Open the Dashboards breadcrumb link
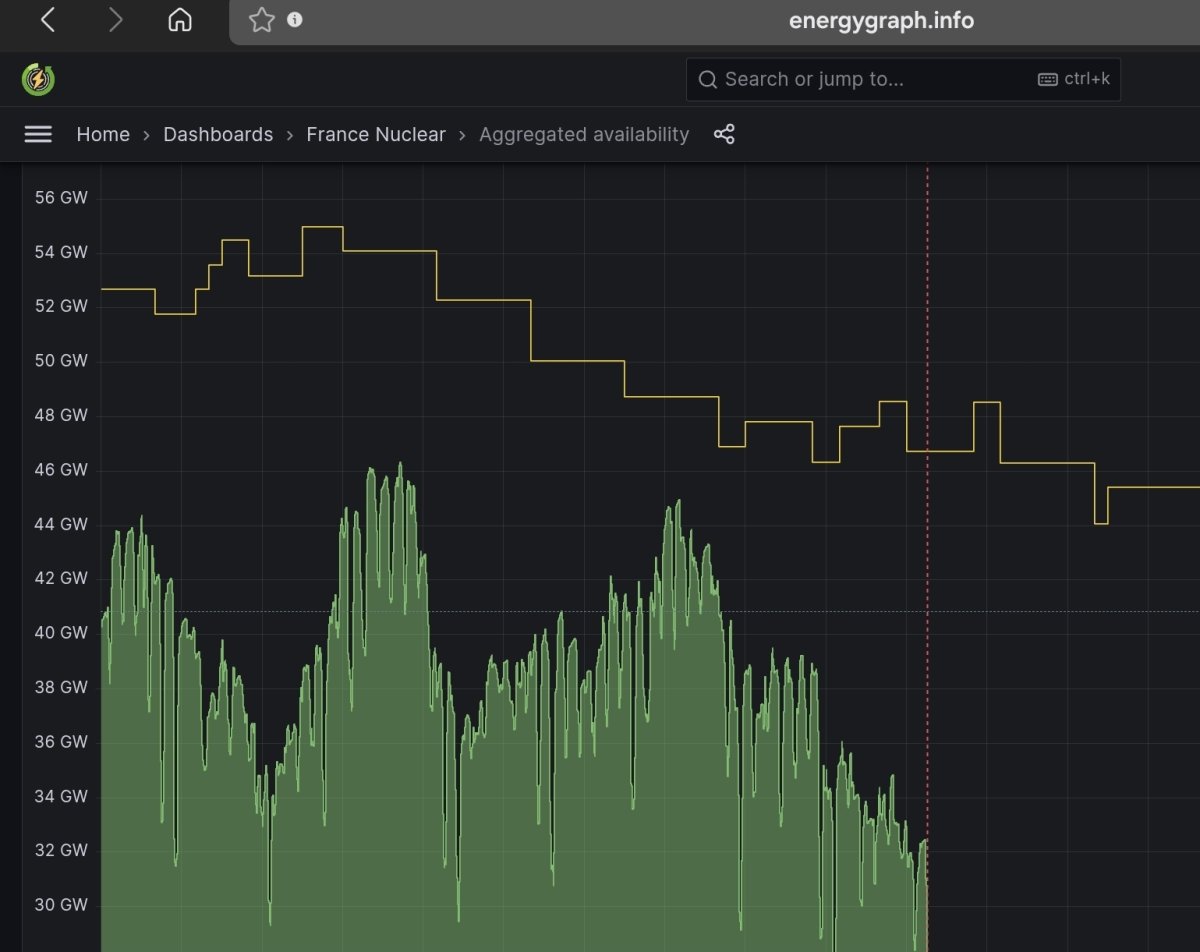The image size is (1200, 952). coord(218,134)
